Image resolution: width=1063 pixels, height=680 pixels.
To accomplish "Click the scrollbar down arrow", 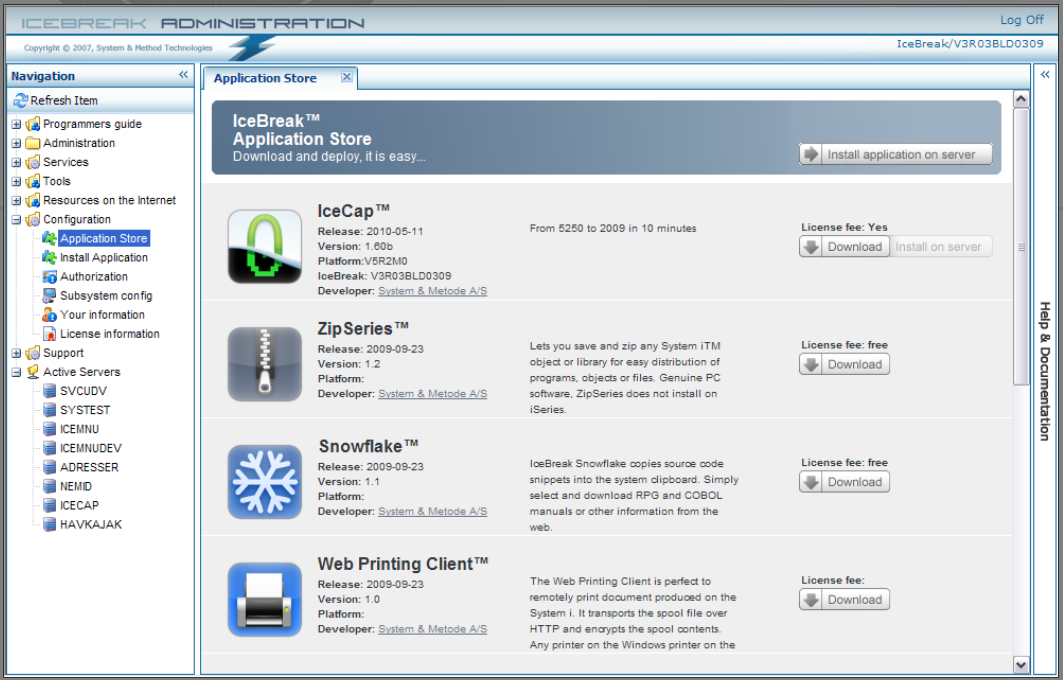I will coord(1021,664).
